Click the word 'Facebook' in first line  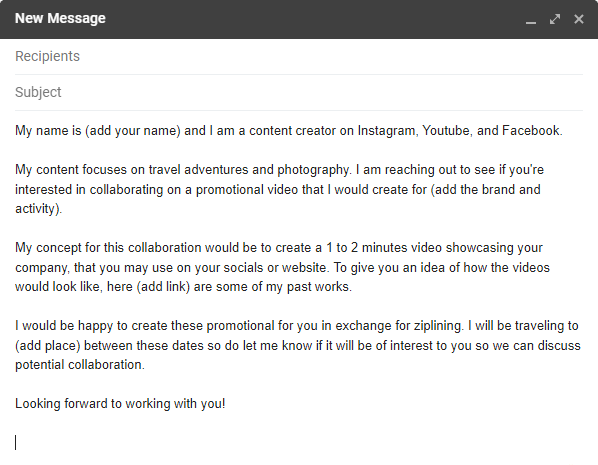532,131
